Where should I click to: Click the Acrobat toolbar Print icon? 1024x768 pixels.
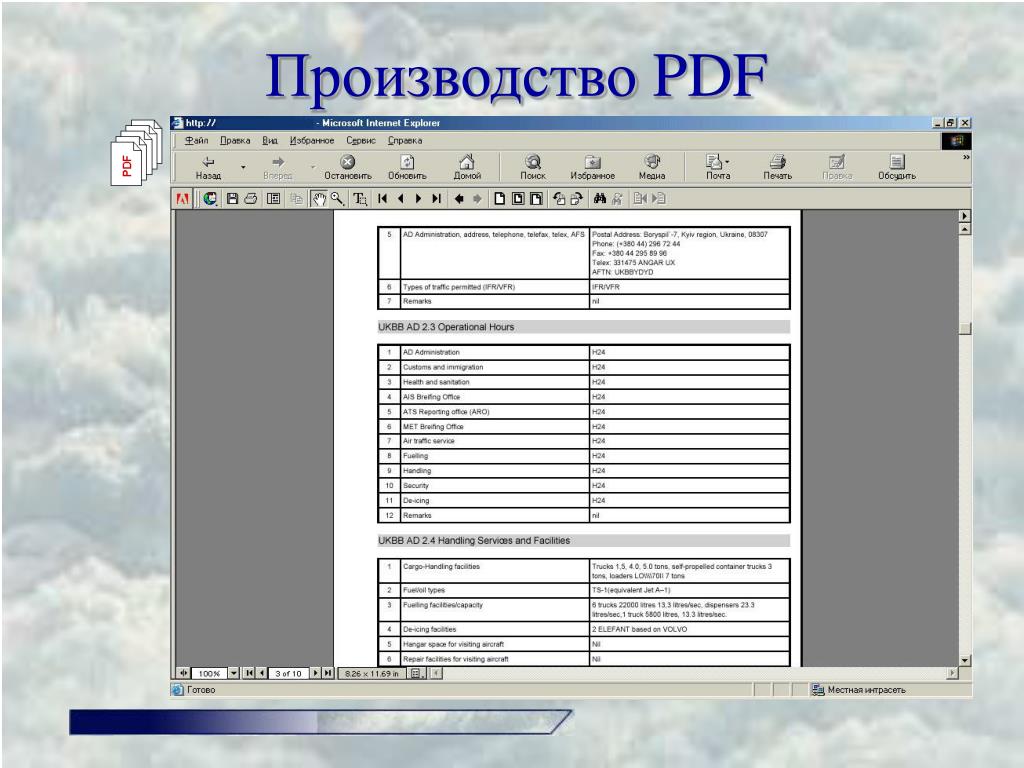click(x=251, y=199)
